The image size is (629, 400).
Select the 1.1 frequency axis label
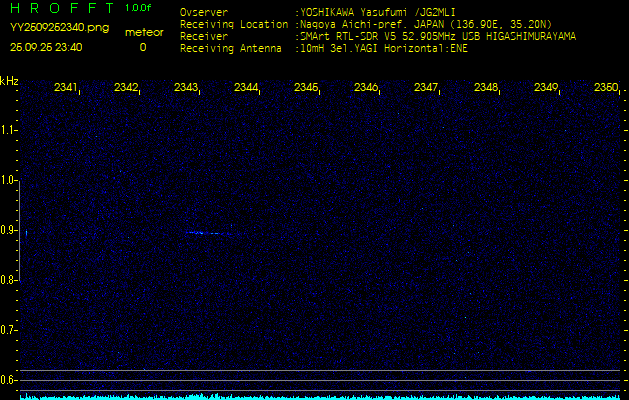point(9,130)
